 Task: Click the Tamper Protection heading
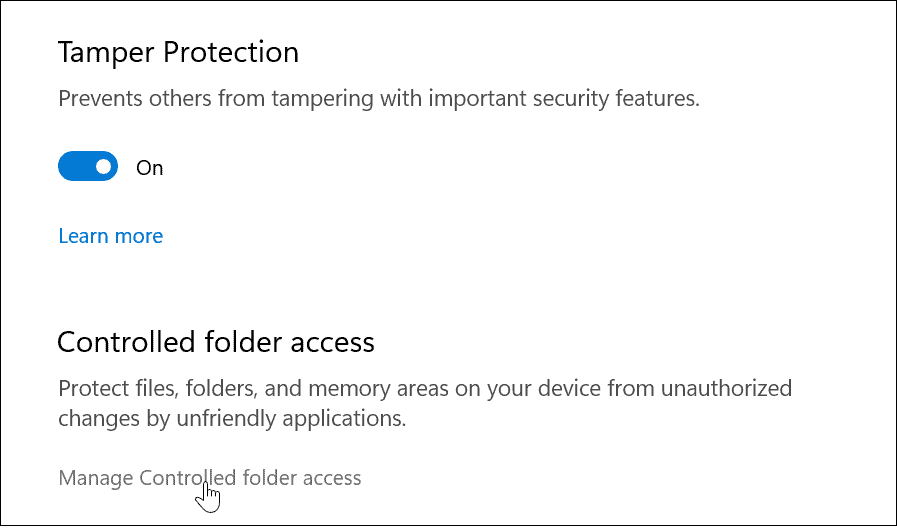pyautogui.click(x=178, y=52)
